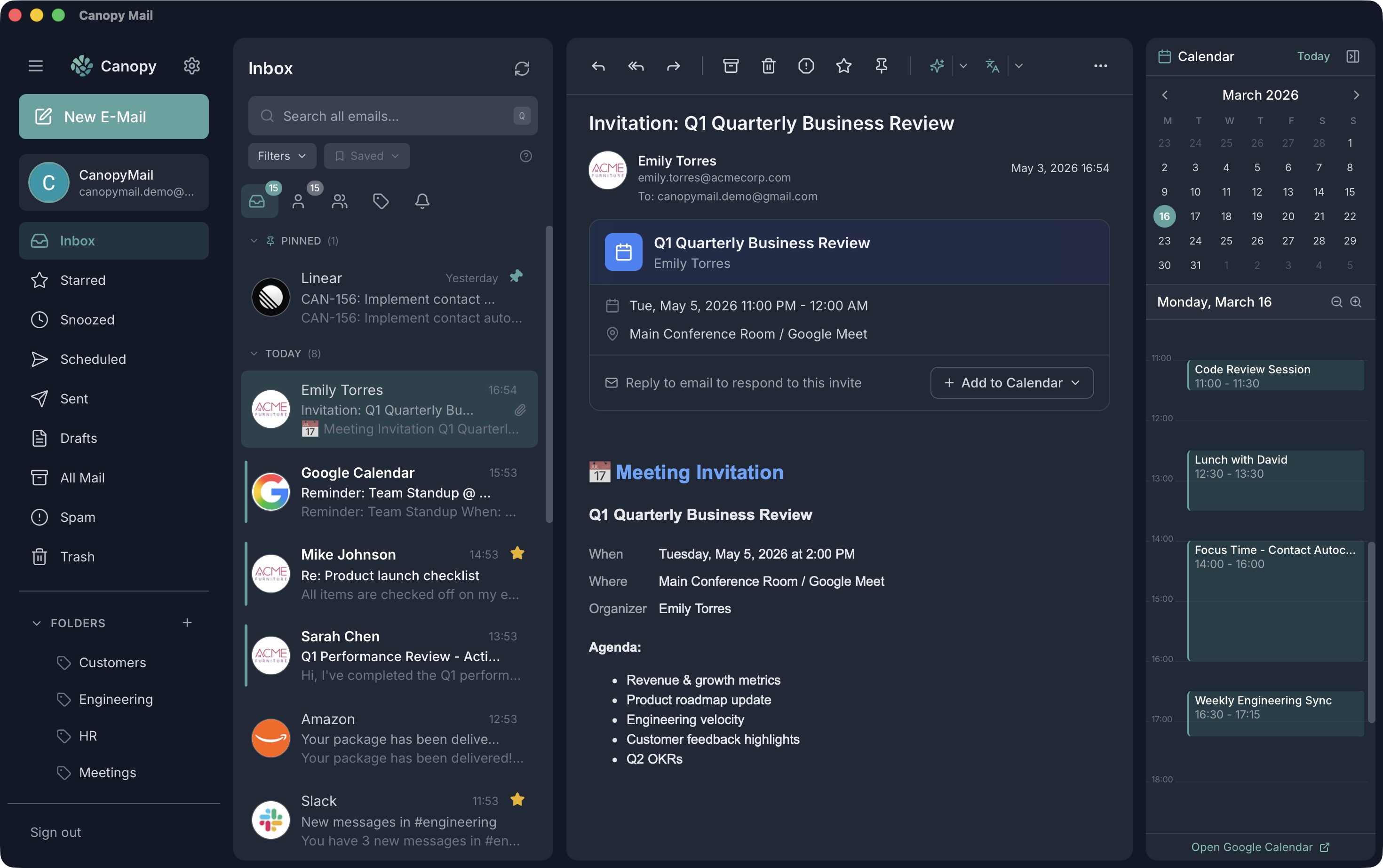Open the Scheduled folder
This screenshot has height=868, width=1383.
tap(114, 359)
